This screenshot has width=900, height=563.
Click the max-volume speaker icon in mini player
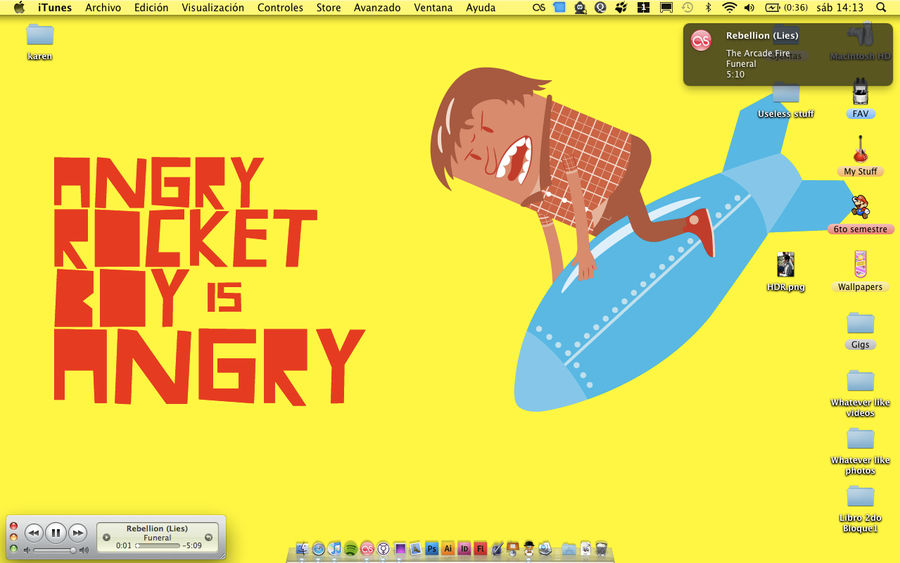click(84, 550)
